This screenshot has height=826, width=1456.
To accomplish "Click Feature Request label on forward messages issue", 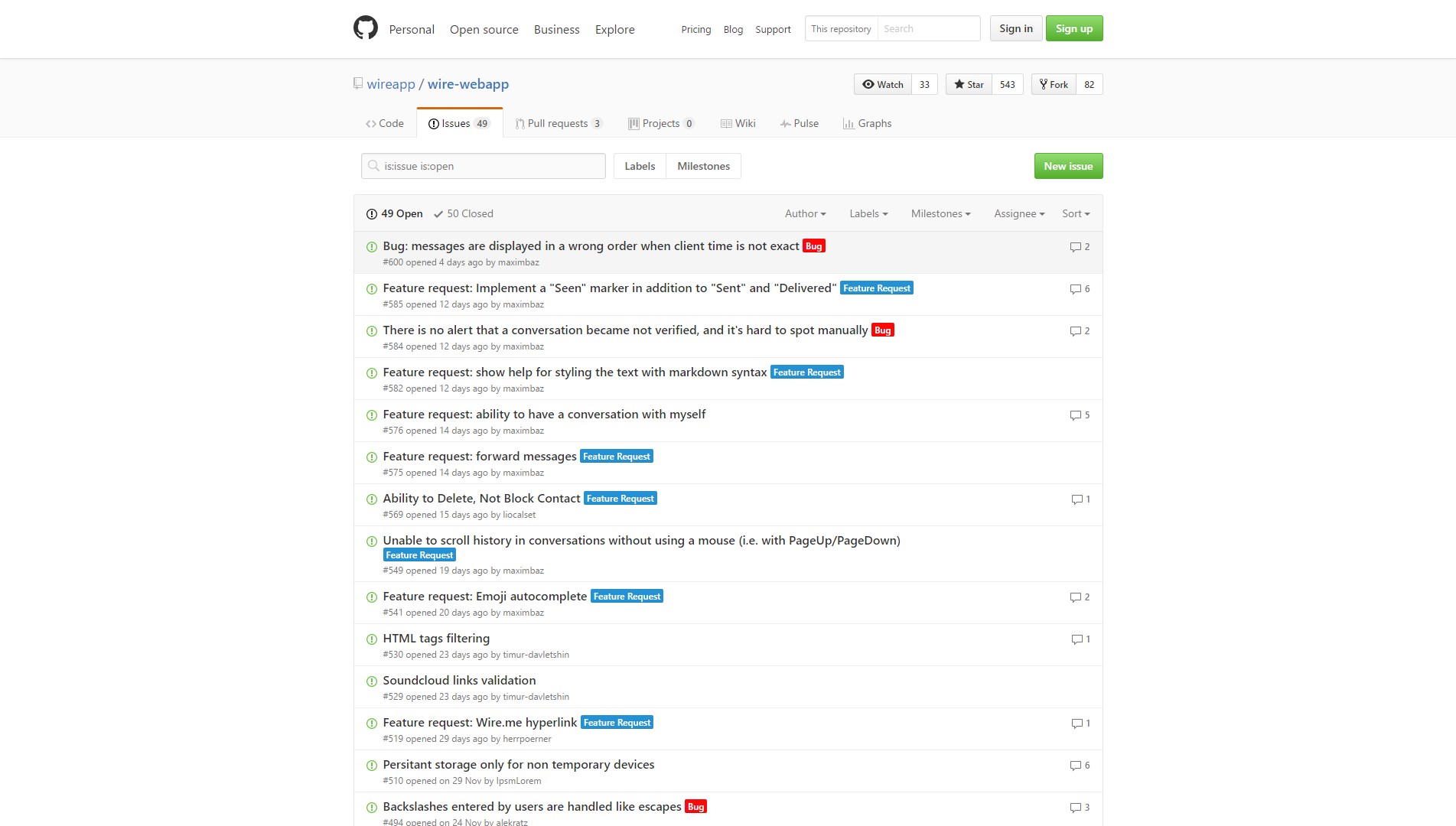I will (x=617, y=457).
